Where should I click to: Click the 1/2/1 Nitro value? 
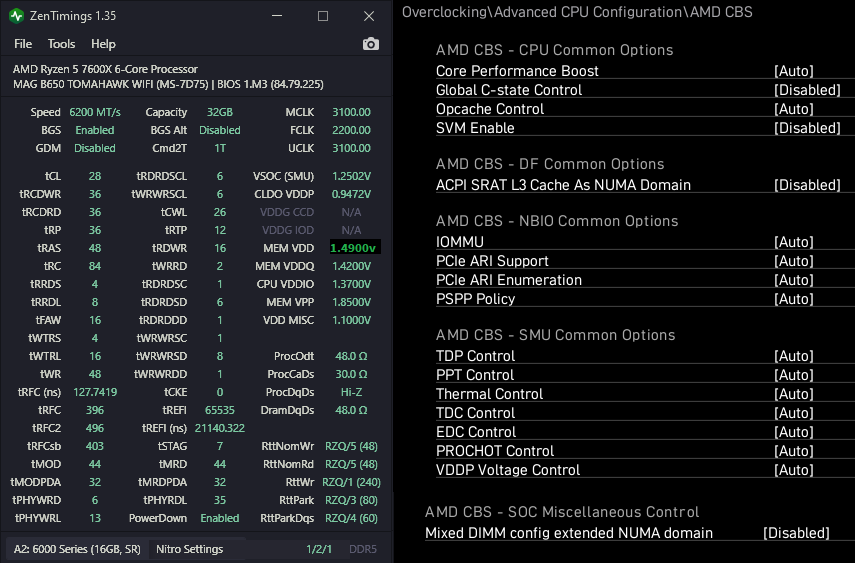[x=319, y=549]
